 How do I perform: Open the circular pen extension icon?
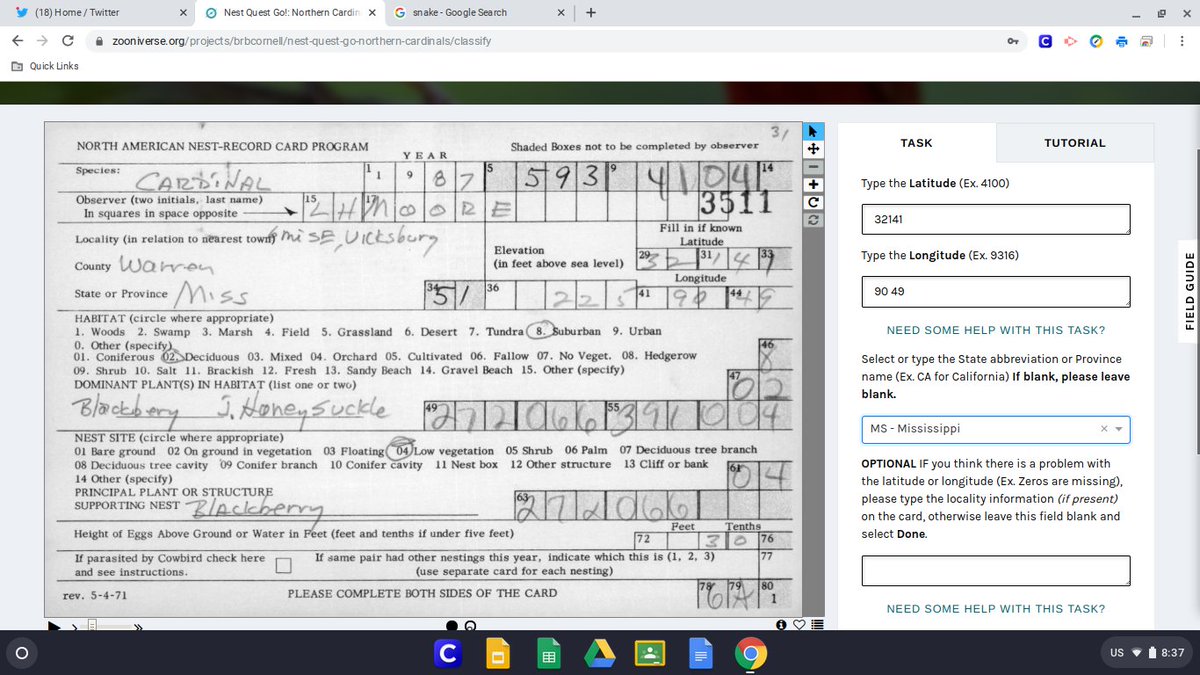coord(1096,41)
